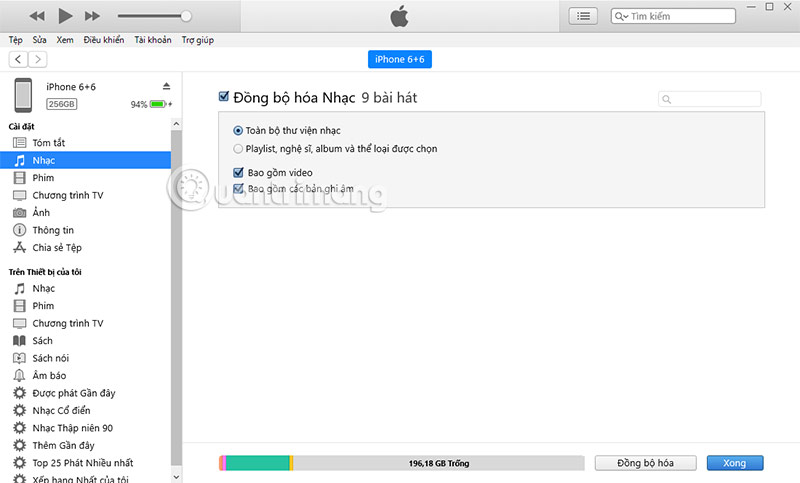
Task: Open the Xem menu
Action: tap(65, 40)
